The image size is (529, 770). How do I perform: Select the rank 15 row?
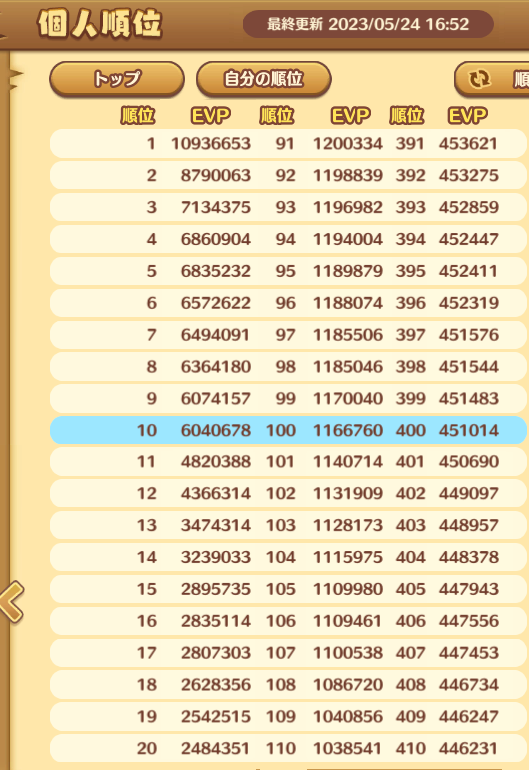coord(288,589)
